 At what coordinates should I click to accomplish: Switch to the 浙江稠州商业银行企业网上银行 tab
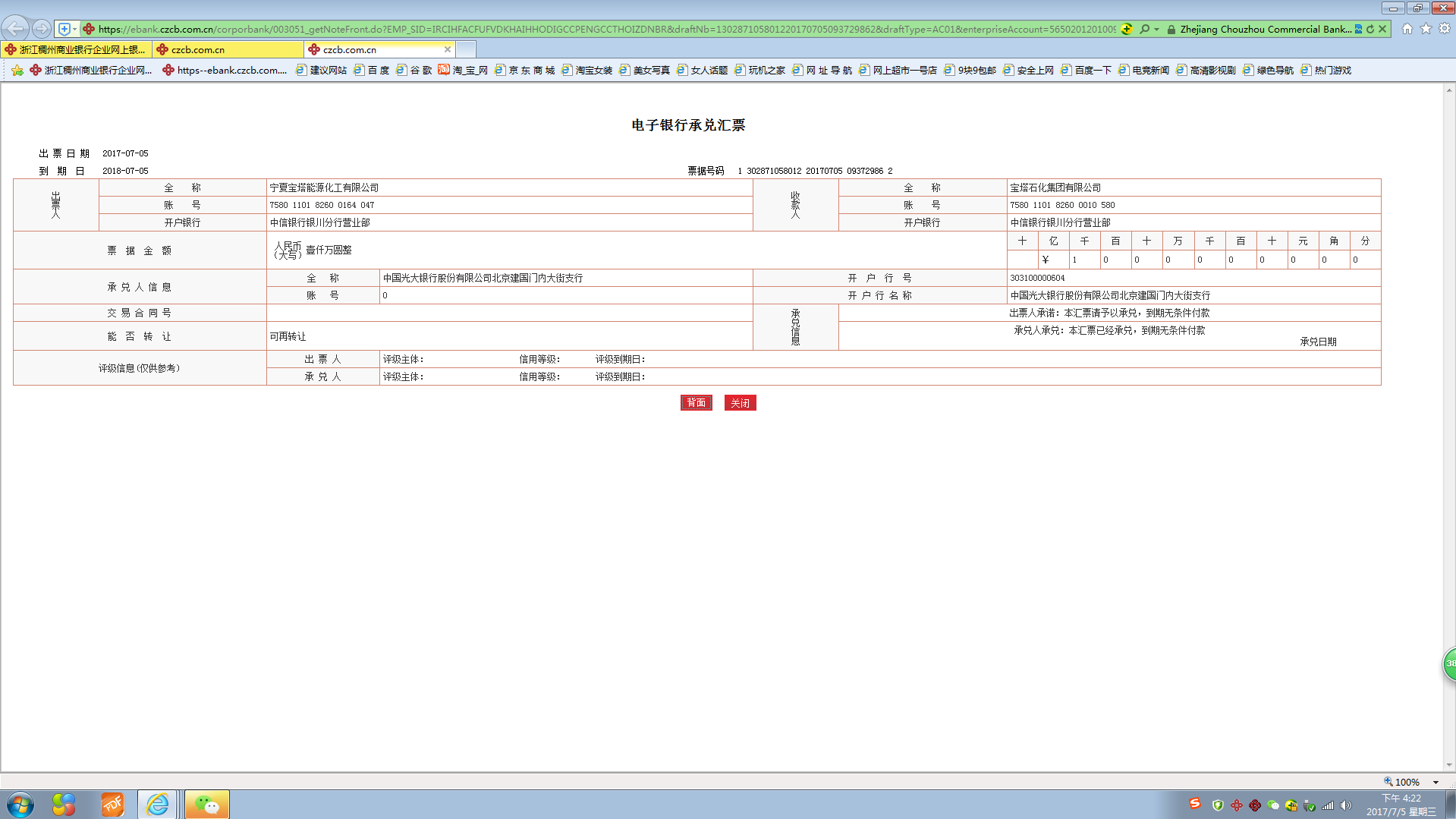pyautogui.click(x=76, y=49)
